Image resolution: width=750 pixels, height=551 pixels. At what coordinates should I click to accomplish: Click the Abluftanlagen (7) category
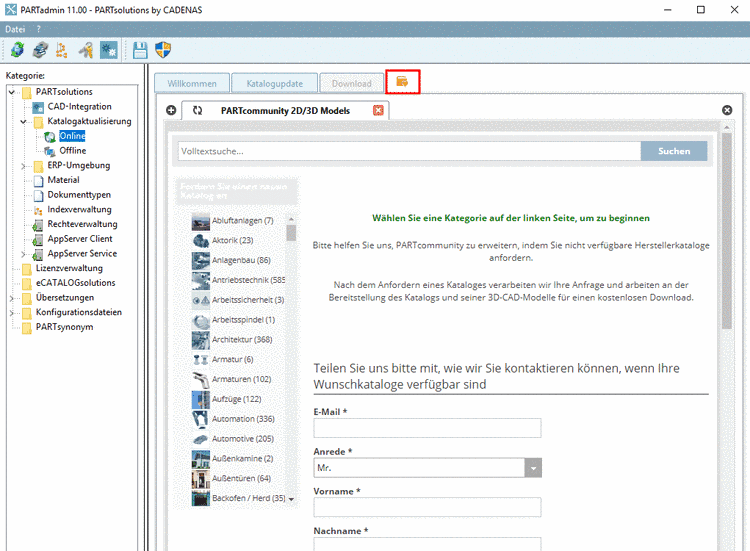[x=243, y=220]
